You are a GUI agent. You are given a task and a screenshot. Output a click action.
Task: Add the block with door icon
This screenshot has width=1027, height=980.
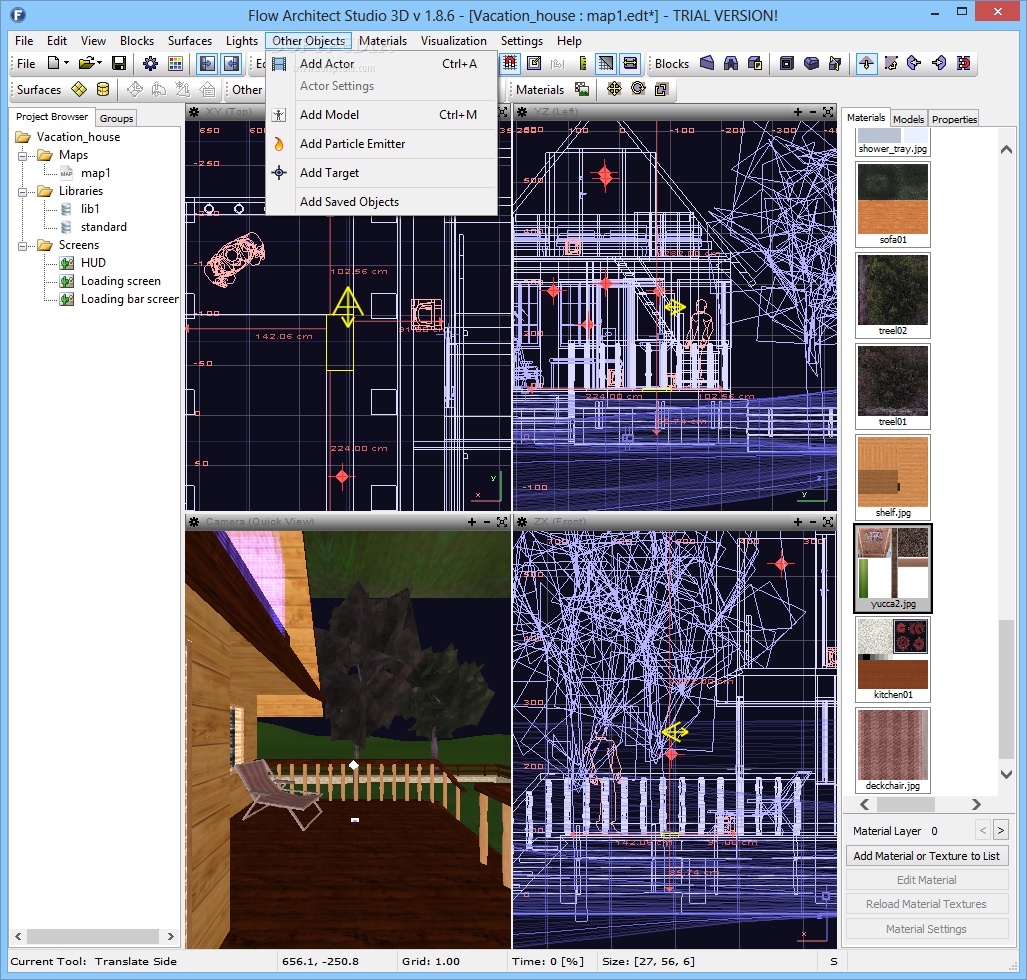pyautogui.click(x=755, y=64)
